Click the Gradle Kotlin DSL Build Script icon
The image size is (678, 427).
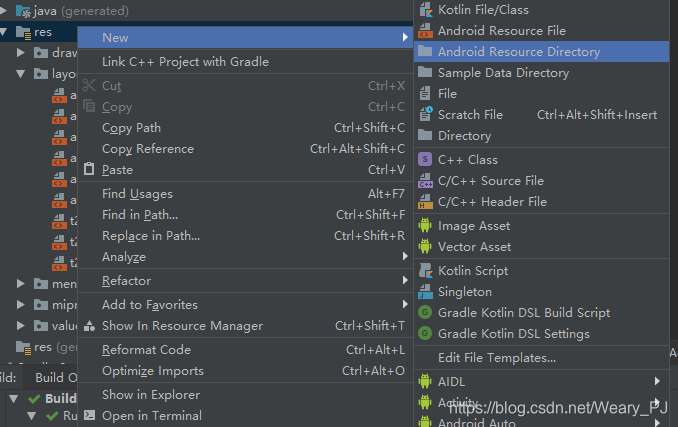tap(425, 312)
